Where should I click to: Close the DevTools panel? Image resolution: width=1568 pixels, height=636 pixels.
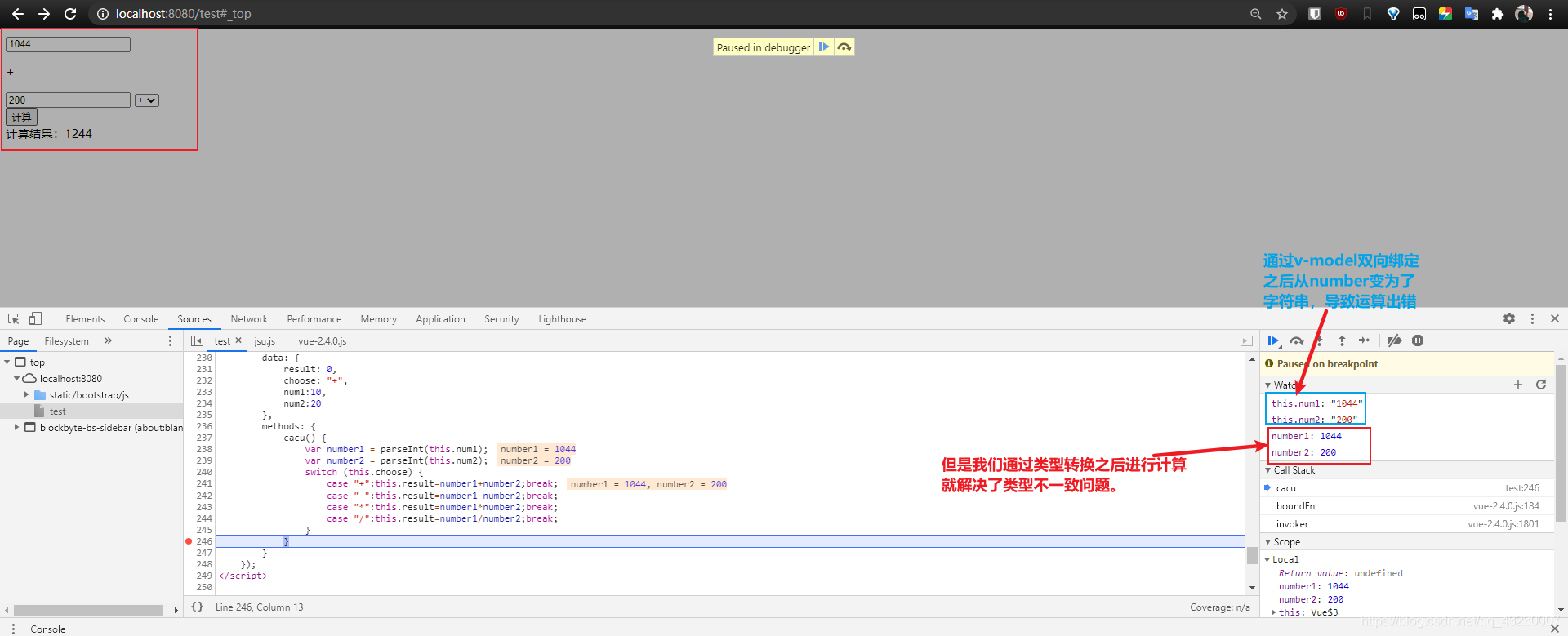click(x=1555, y=318)
